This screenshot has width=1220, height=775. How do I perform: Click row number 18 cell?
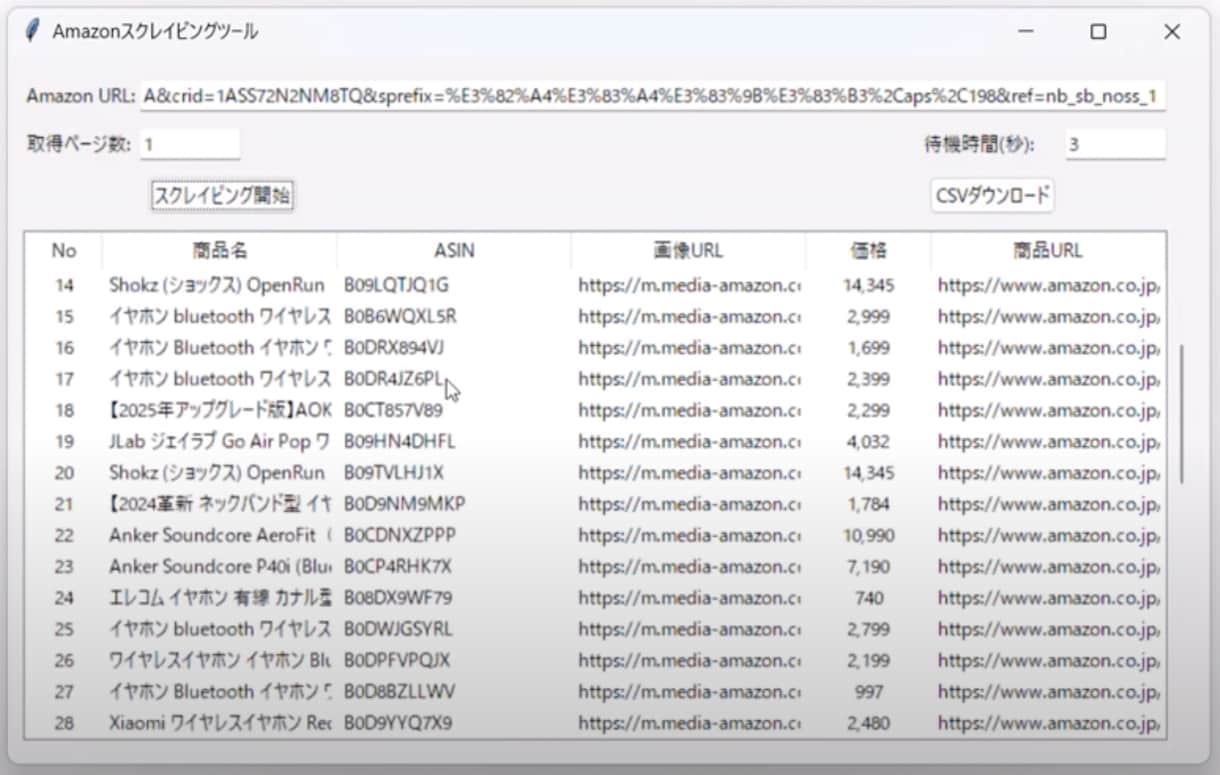pos(64,410)
